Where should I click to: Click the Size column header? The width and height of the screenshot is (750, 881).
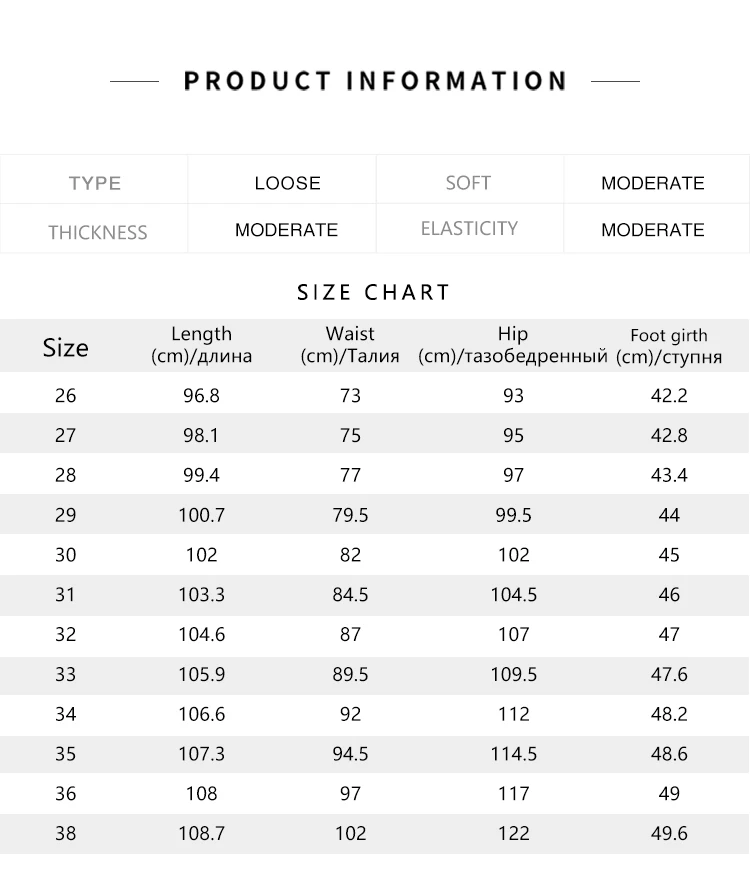pos(66,348)
